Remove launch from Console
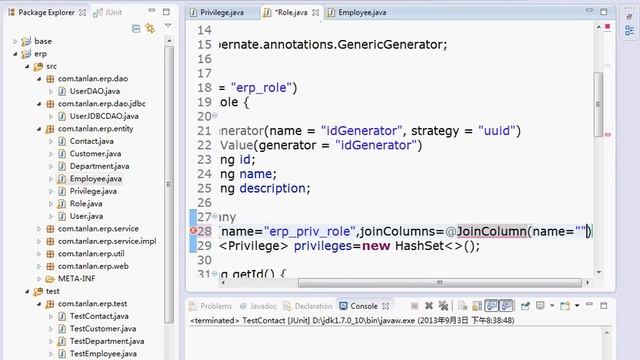The image size is (640, 360). [x=429, y=306]
